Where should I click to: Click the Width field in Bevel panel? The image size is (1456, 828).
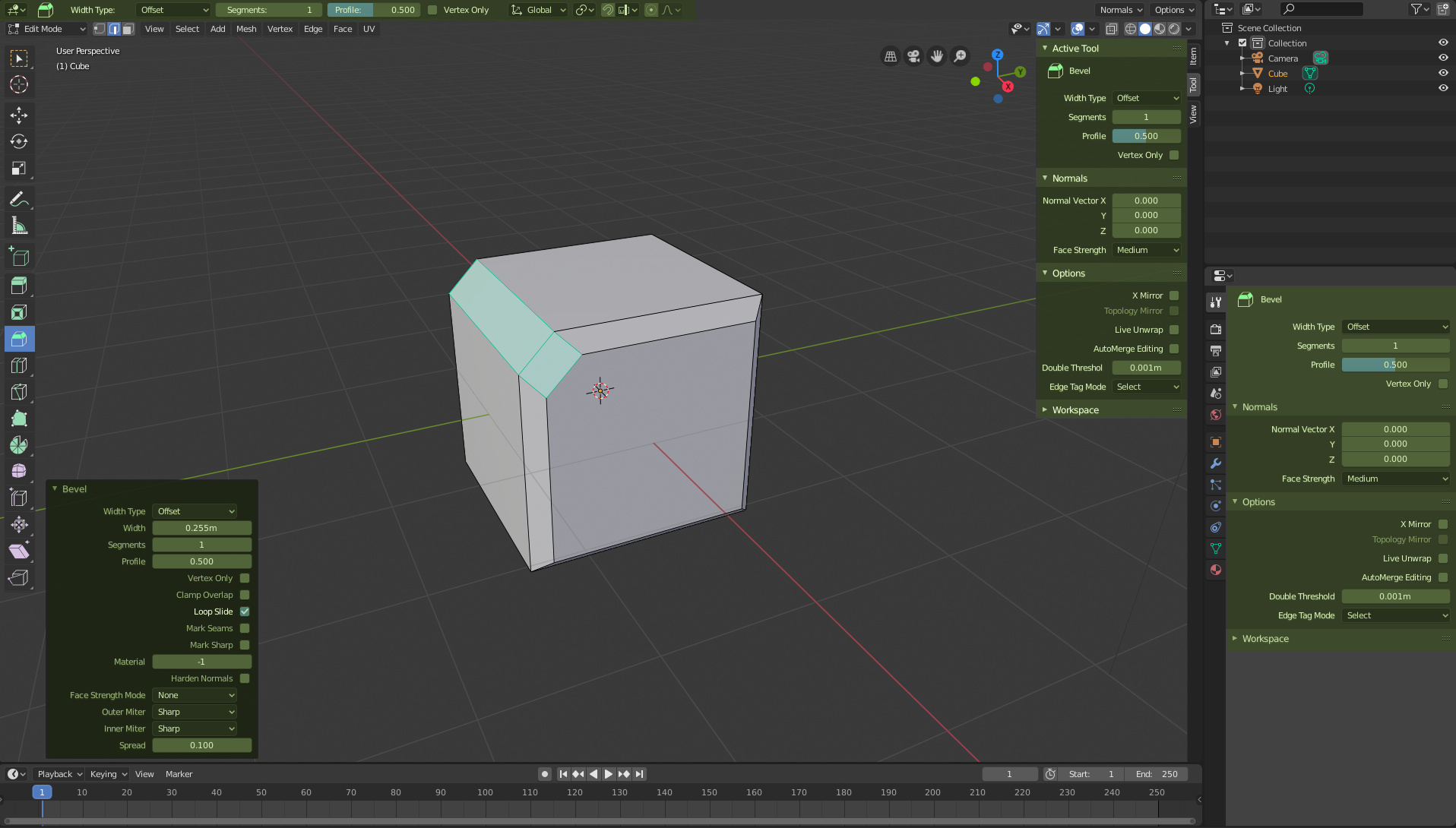(x=201, y=528)
